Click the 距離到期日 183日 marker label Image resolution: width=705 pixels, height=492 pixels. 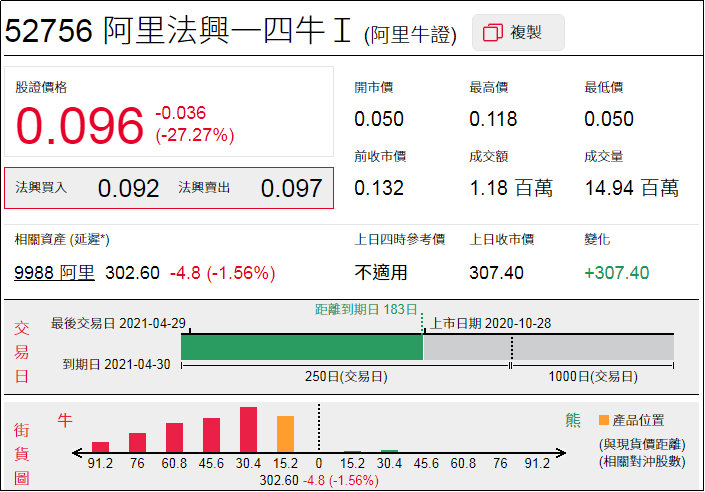pyautogui.click(x=366, y=309)
